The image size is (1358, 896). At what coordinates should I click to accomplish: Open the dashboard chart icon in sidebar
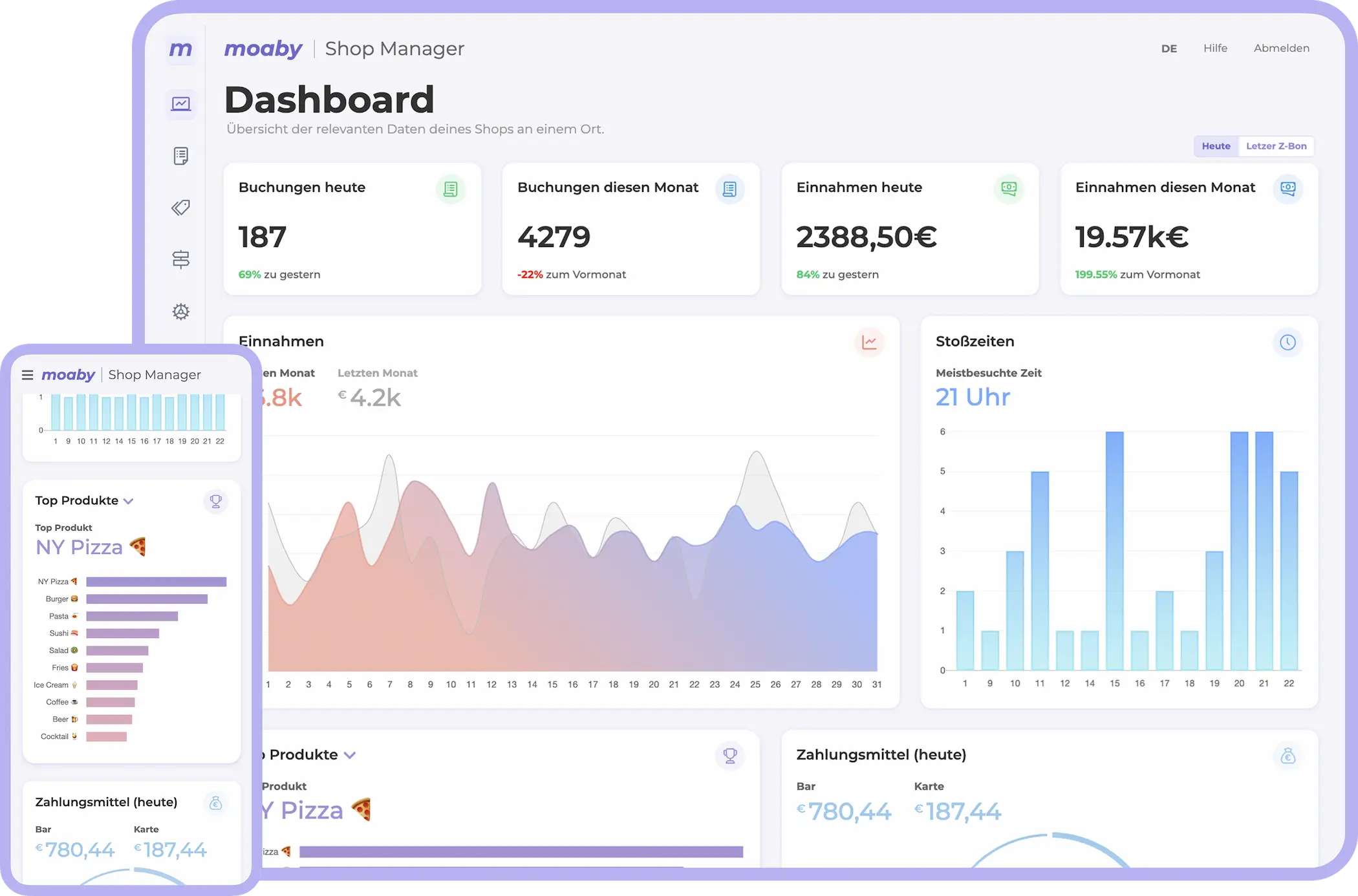[x=181, y=103]
